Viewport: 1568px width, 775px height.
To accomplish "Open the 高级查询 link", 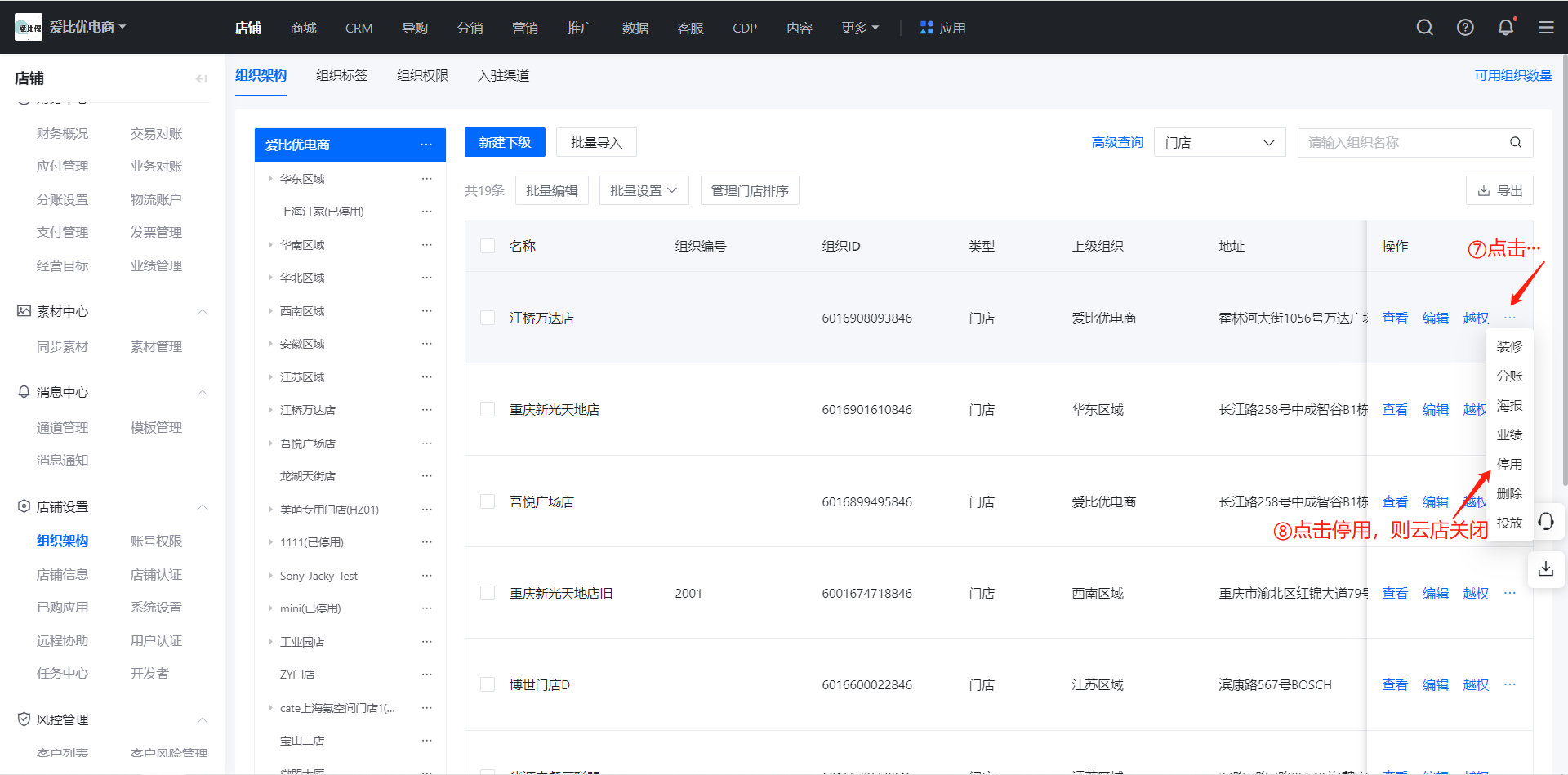I will coord(1117,142).
